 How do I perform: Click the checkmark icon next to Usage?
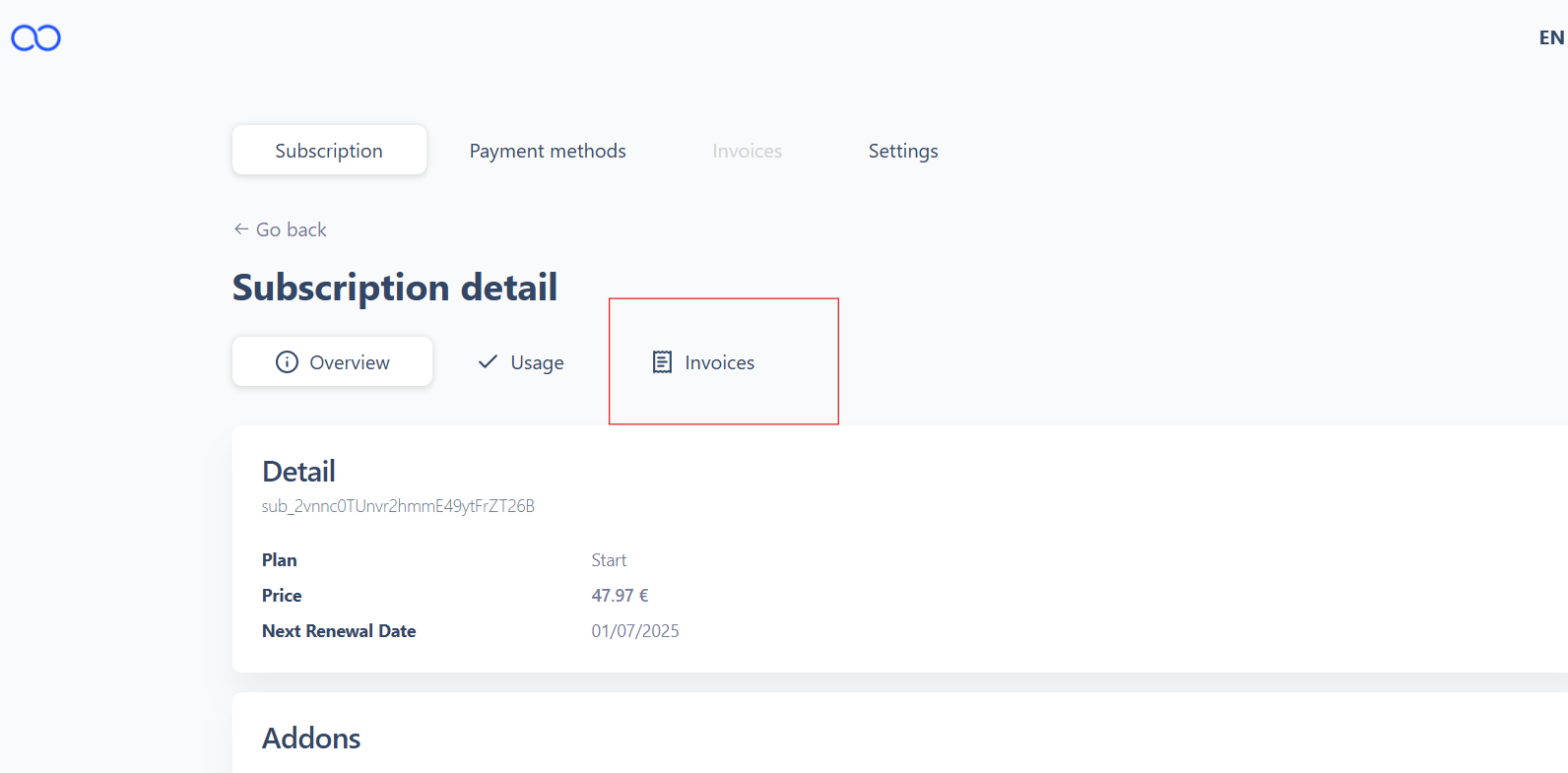pyautogui.click(x=488, y=362)
